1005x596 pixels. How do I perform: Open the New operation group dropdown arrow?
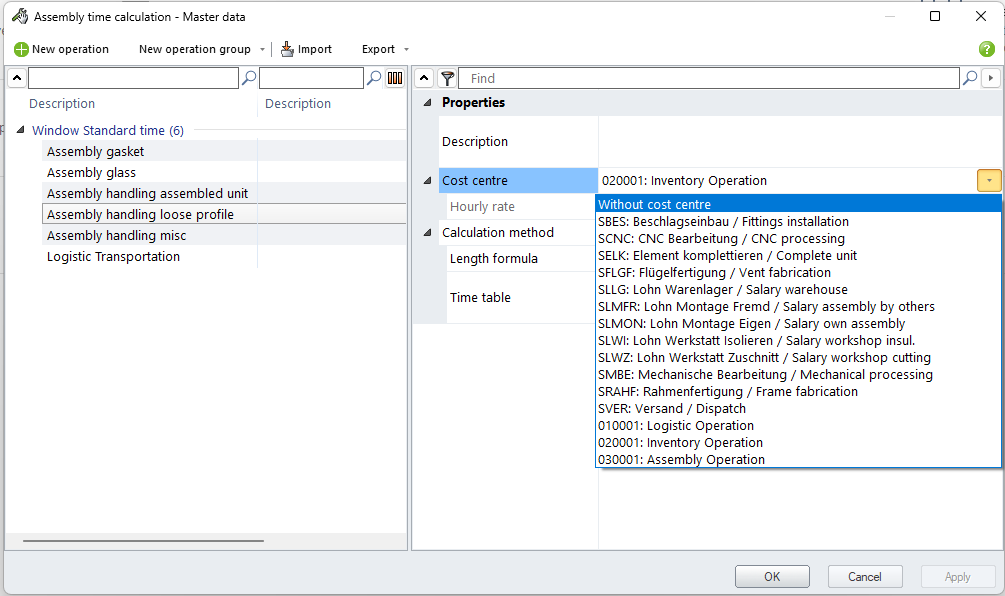(x=262, y=49)
